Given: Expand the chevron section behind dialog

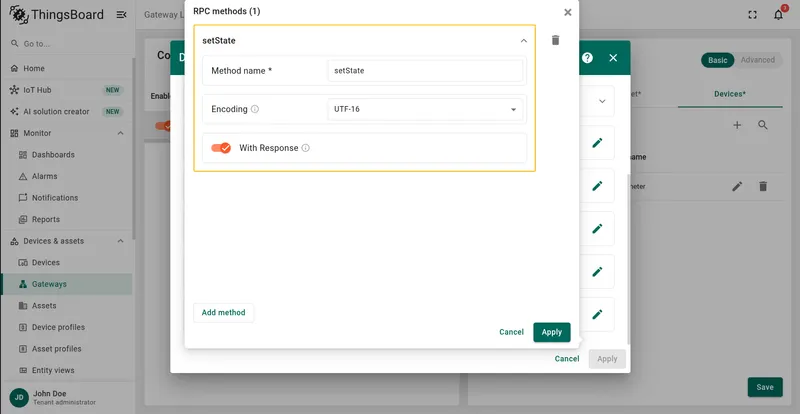Looking at the screenshot, I should (x=602, y=101).
